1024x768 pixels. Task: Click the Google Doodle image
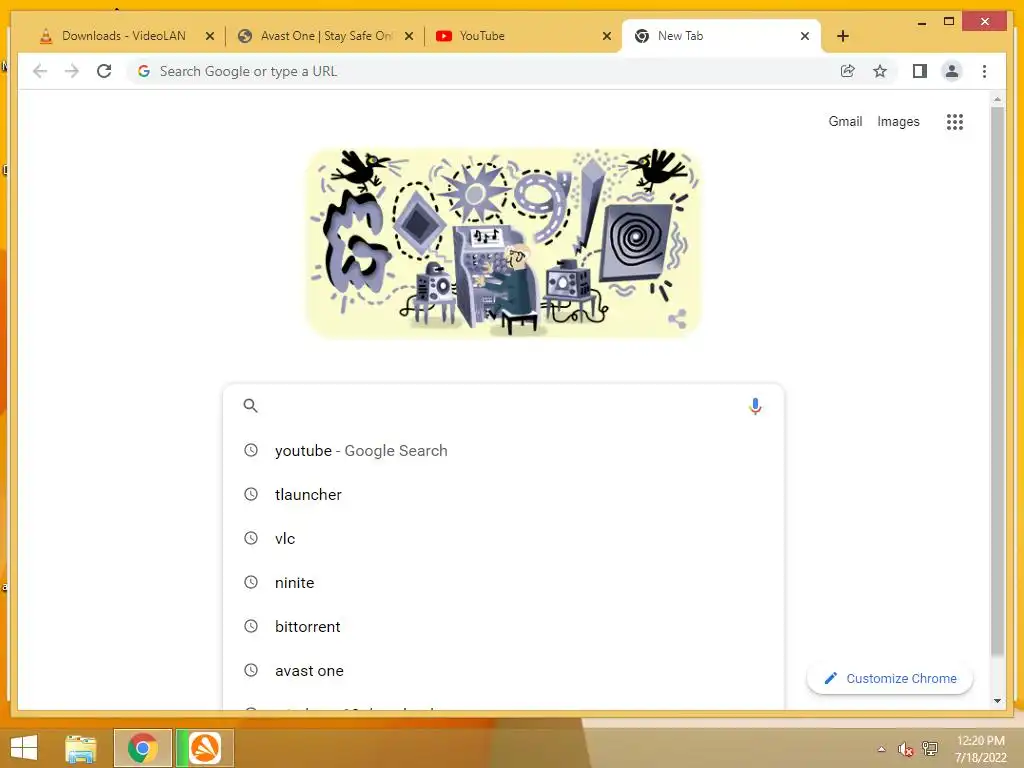click(x=503, y=243)
